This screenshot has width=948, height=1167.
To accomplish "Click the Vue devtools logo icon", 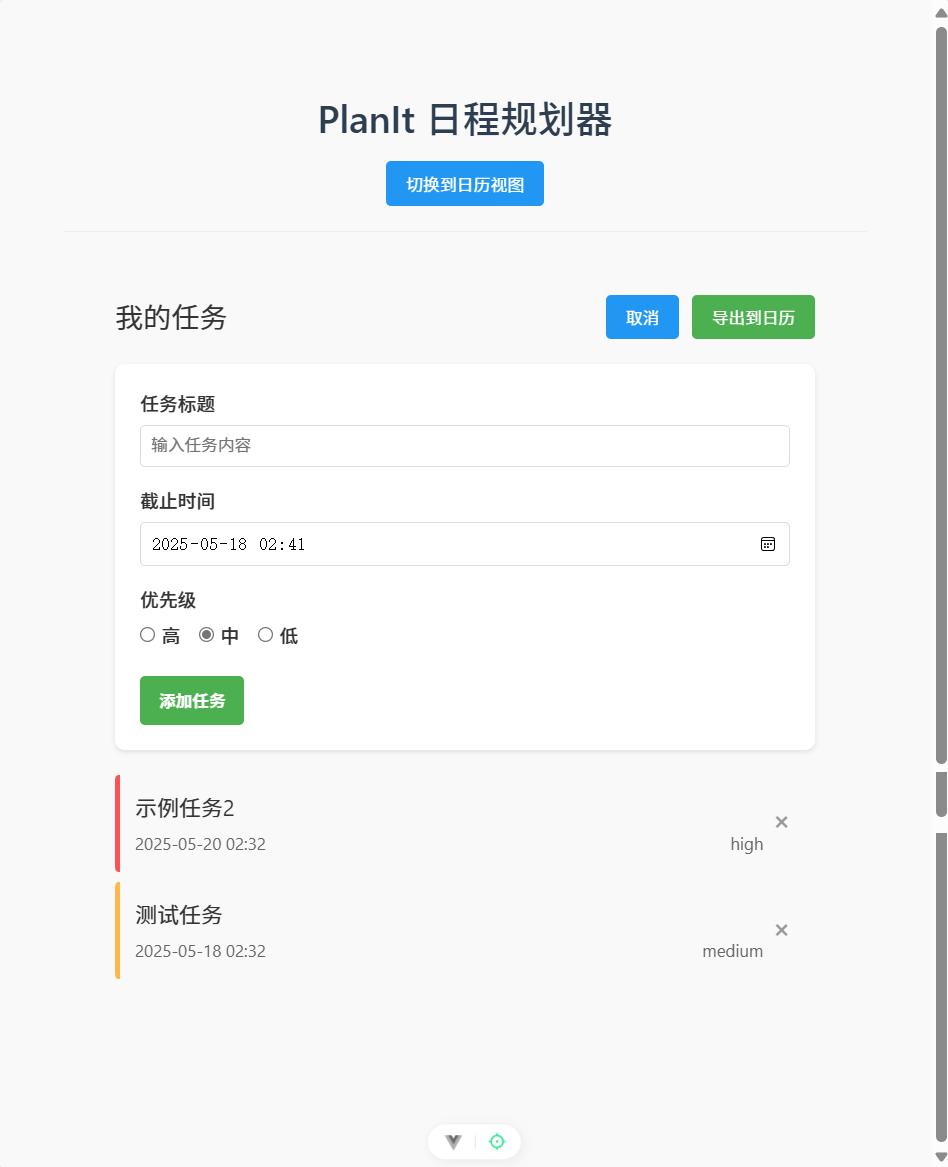I will (x=453, y=1140).
